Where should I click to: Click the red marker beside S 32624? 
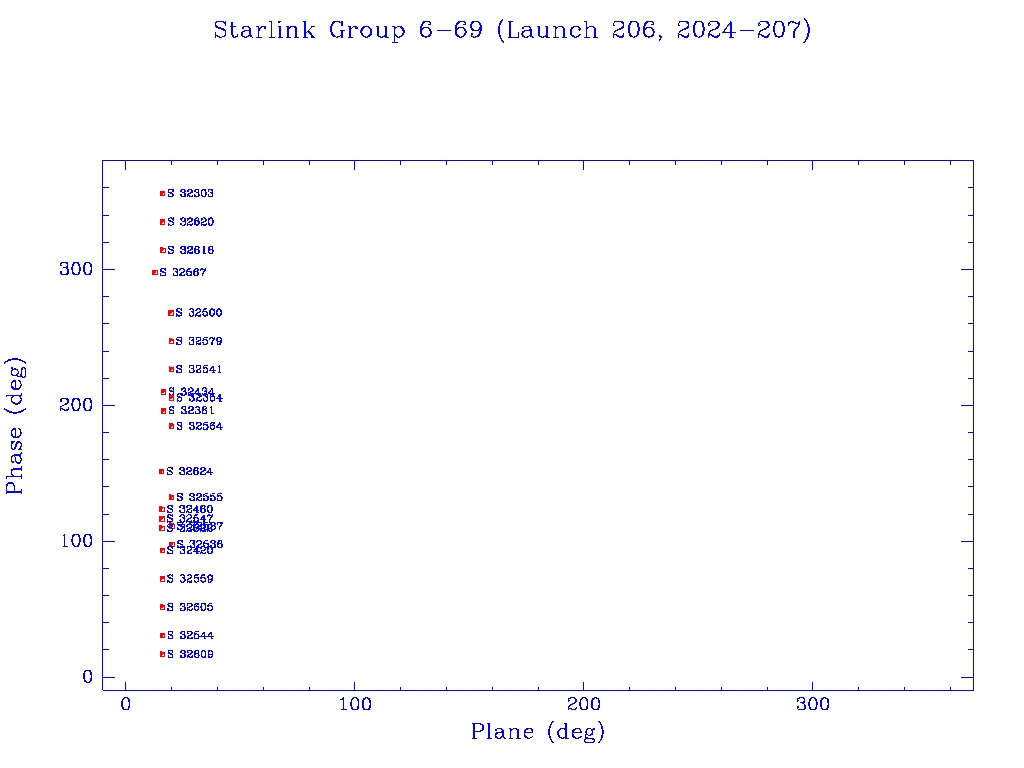pos(161,472)
